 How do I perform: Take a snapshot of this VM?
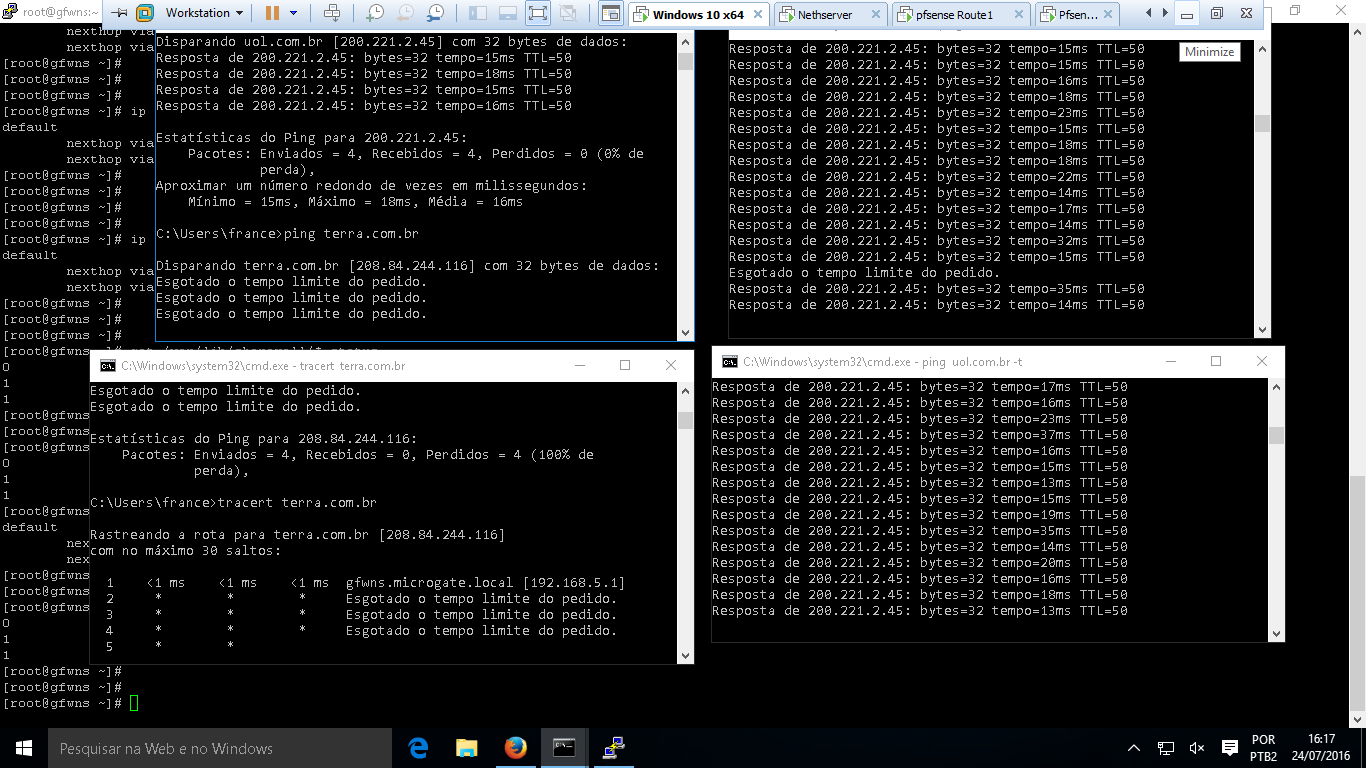[x=375, y=13]
